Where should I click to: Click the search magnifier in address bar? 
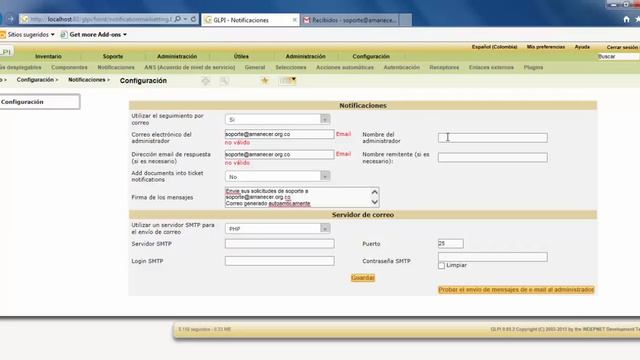178,19
